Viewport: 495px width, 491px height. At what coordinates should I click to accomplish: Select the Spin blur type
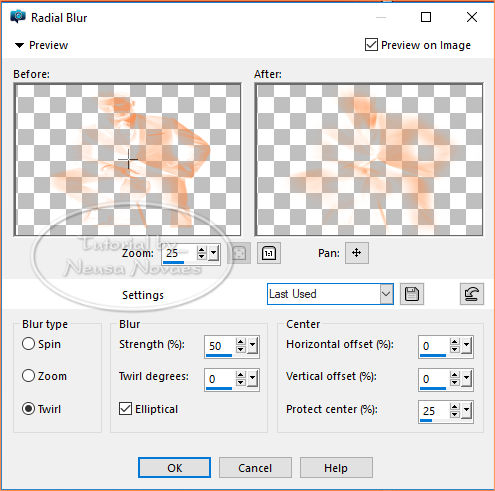click(28, 344)
